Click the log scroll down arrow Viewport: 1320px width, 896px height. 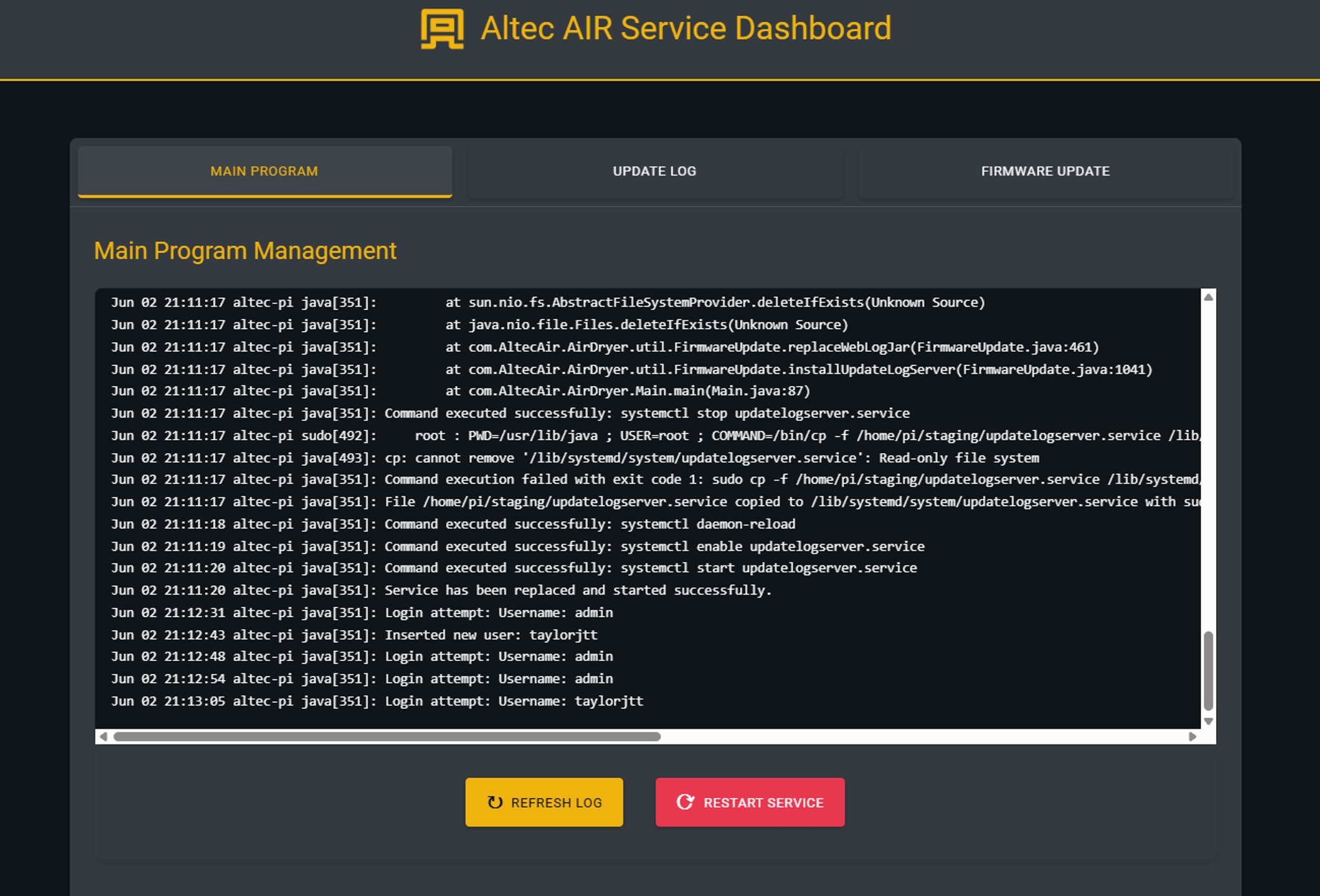(1208, 721)
